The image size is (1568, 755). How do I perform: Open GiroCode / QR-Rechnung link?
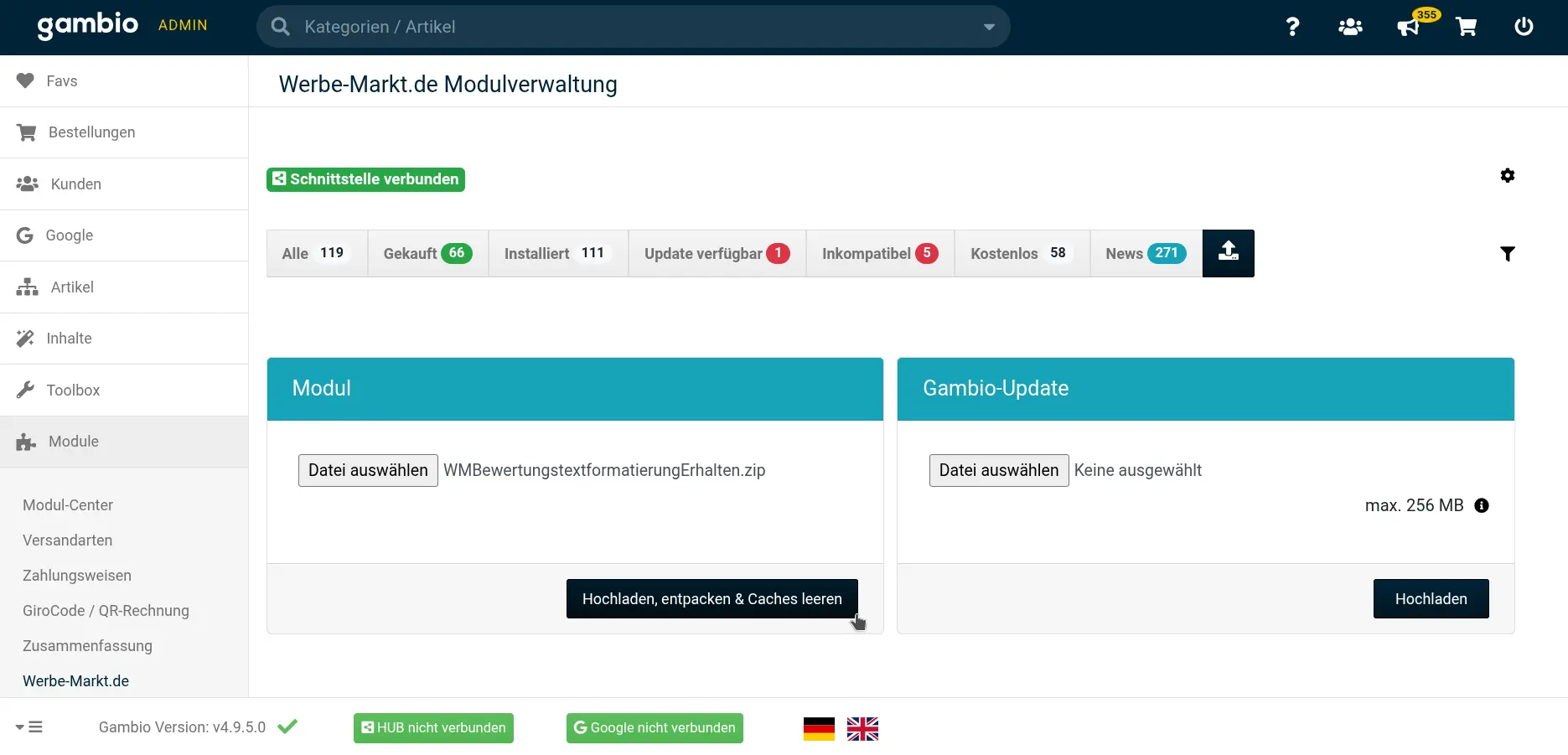click(x=106, y=611)
